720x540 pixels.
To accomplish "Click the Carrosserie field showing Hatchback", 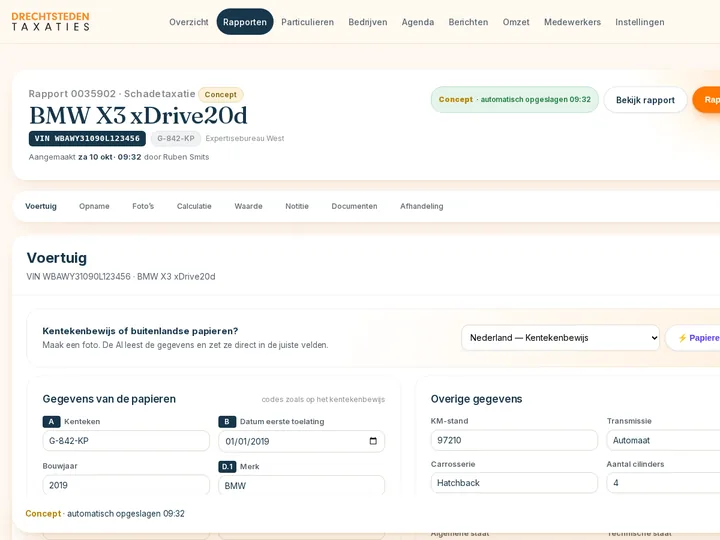I will (514, 483).
